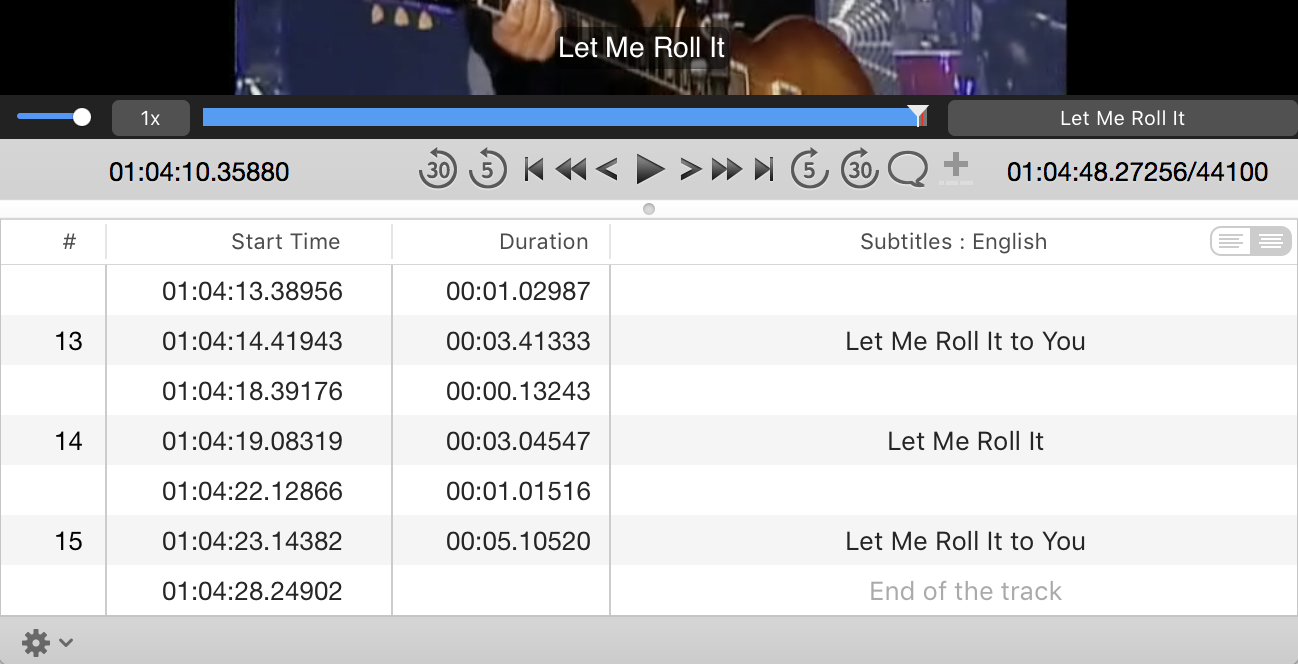The width and height of the screenshot is (1298, 664).
Task: Go to next subtitle end
Action: 764,170
